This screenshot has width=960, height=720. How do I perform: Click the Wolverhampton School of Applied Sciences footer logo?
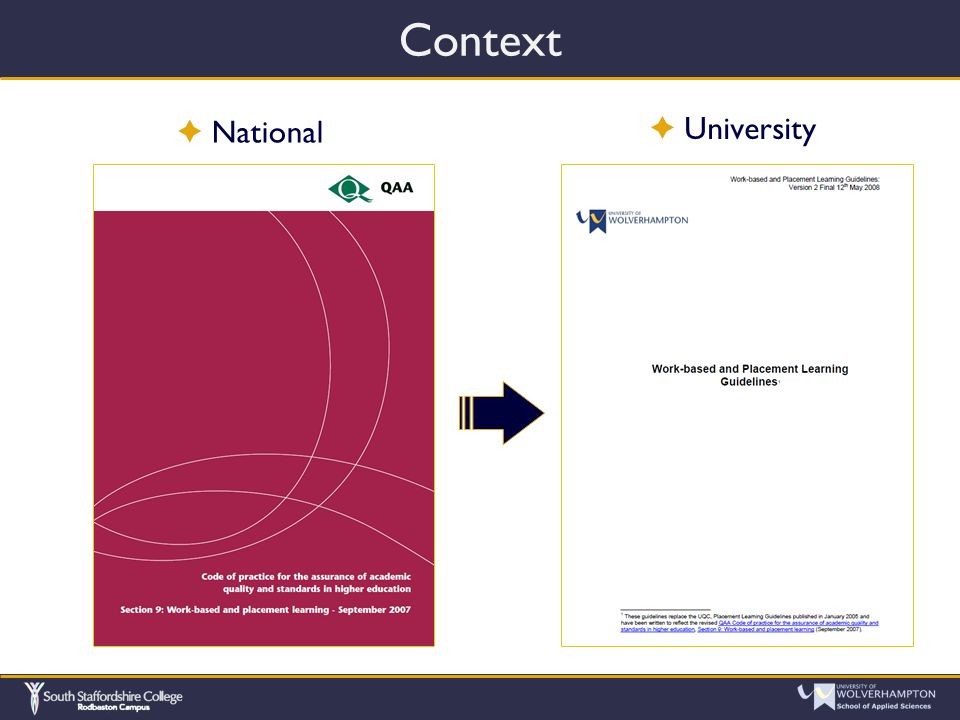pos(866,697)
